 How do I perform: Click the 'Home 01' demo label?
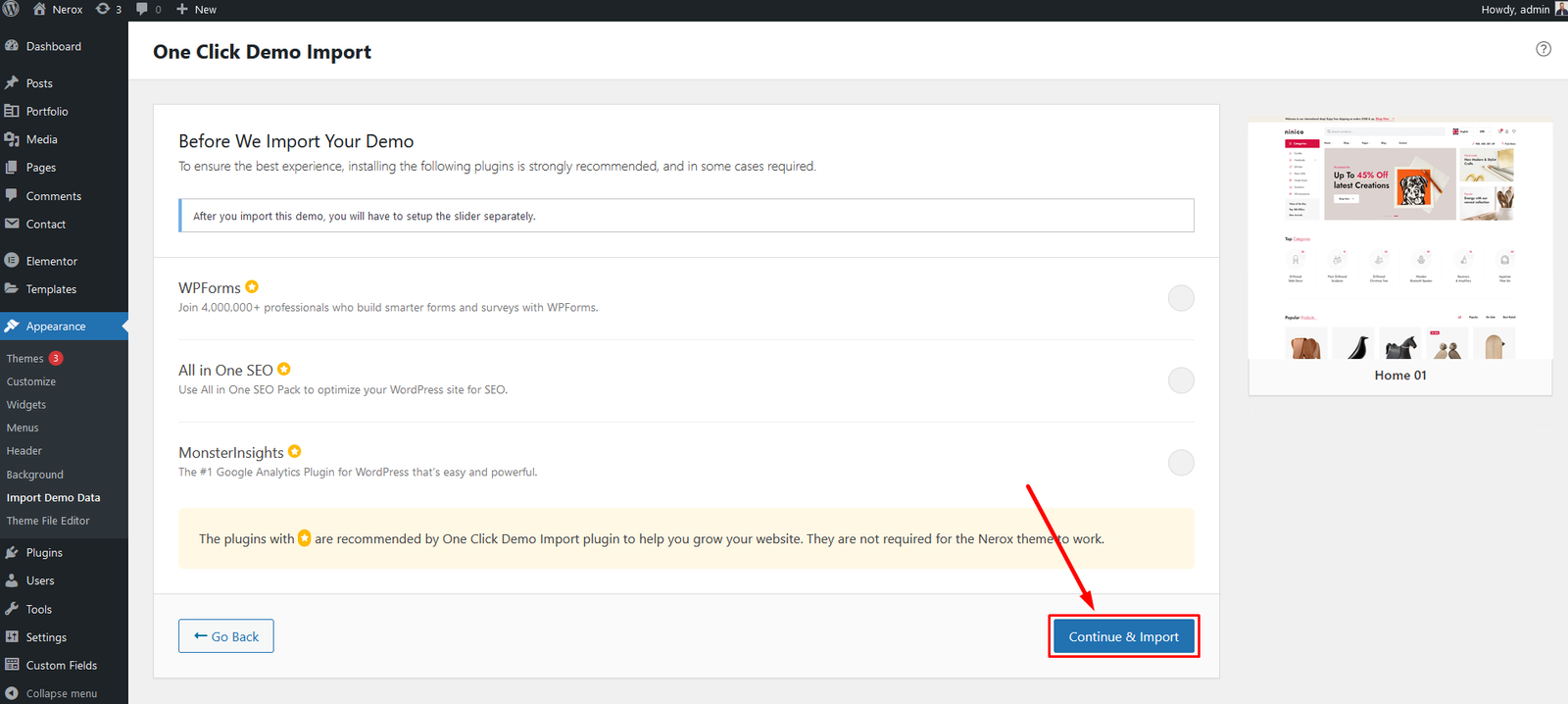1400,376
